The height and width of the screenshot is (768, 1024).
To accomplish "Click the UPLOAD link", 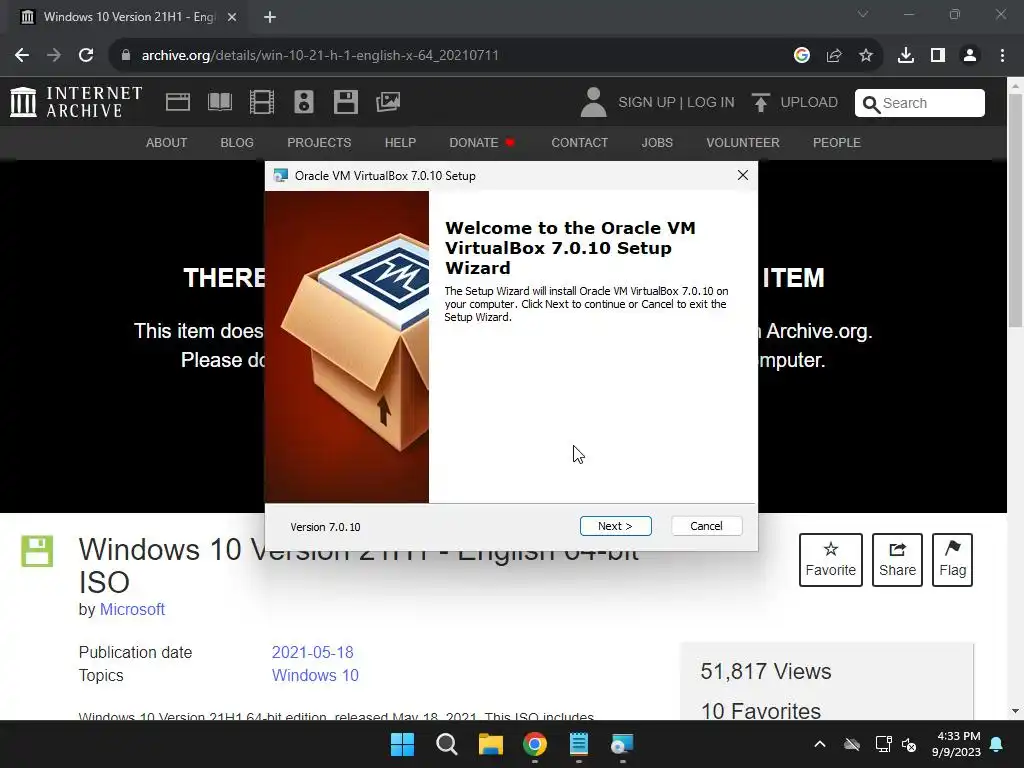I will 795,103.
